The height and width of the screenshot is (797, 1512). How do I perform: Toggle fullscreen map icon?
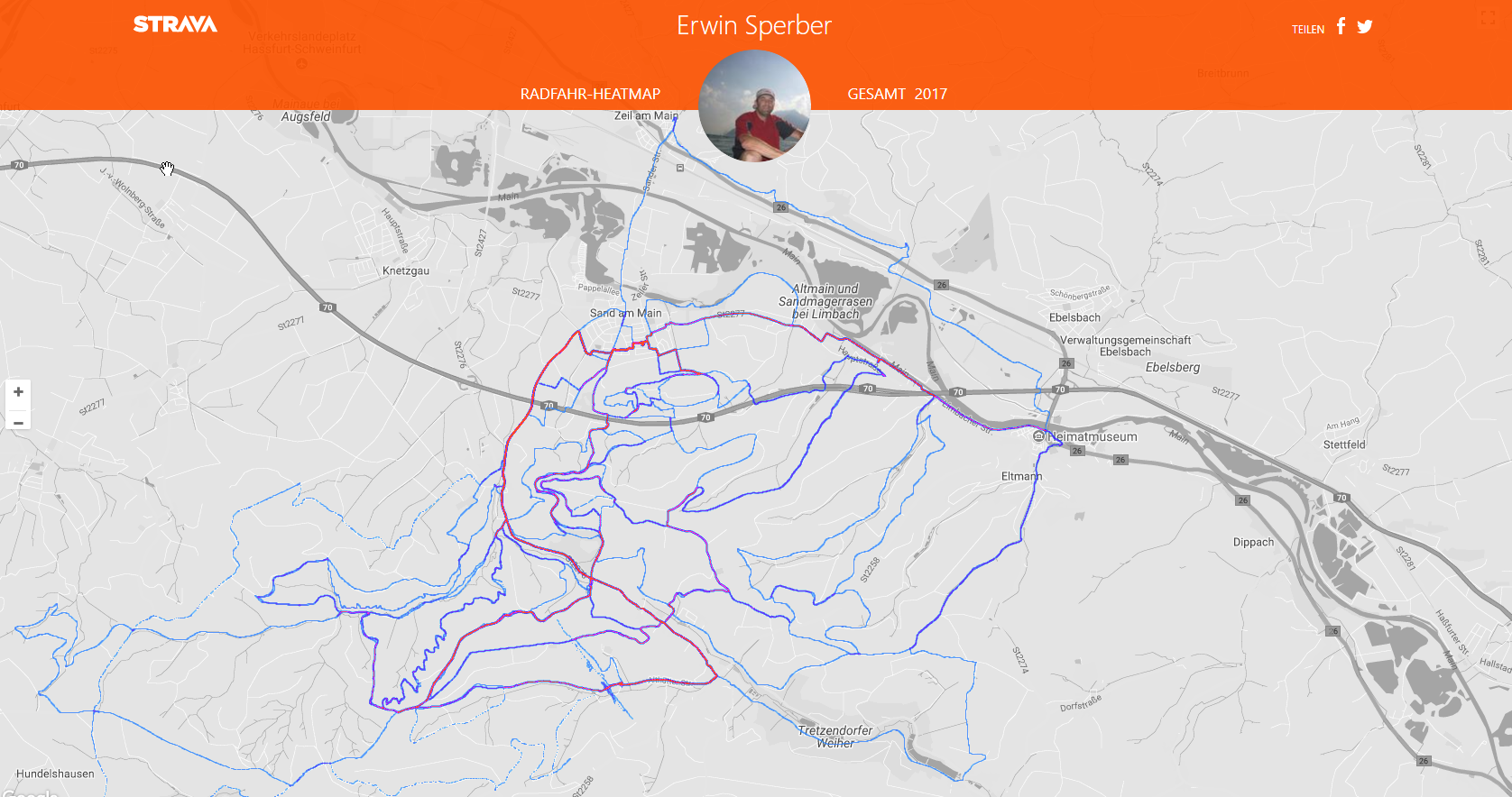click(x=1489, y=18)
